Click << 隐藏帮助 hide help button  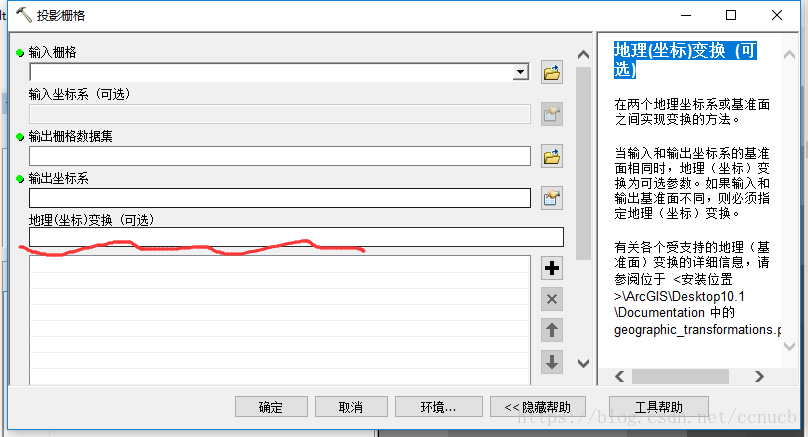(537, 407)
